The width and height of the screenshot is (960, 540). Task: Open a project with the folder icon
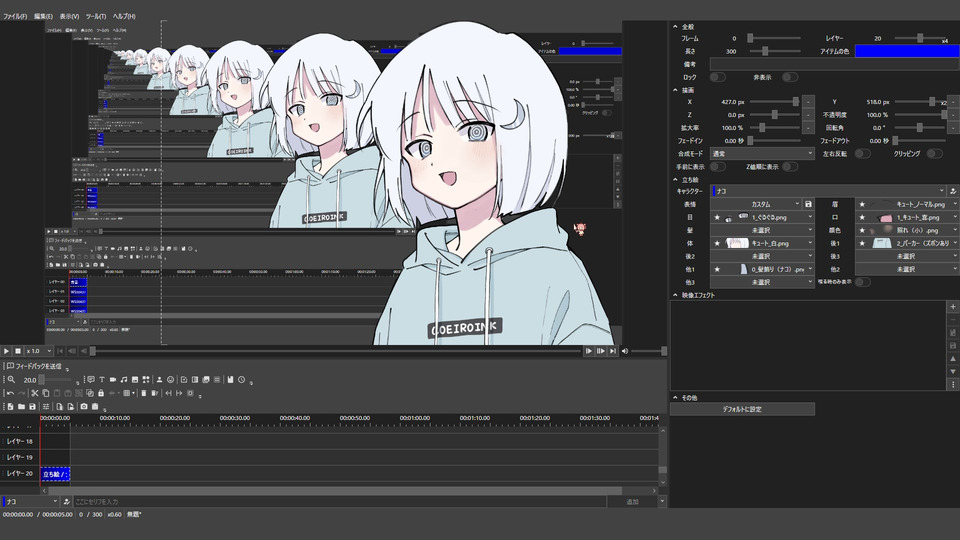coord(21,407)
